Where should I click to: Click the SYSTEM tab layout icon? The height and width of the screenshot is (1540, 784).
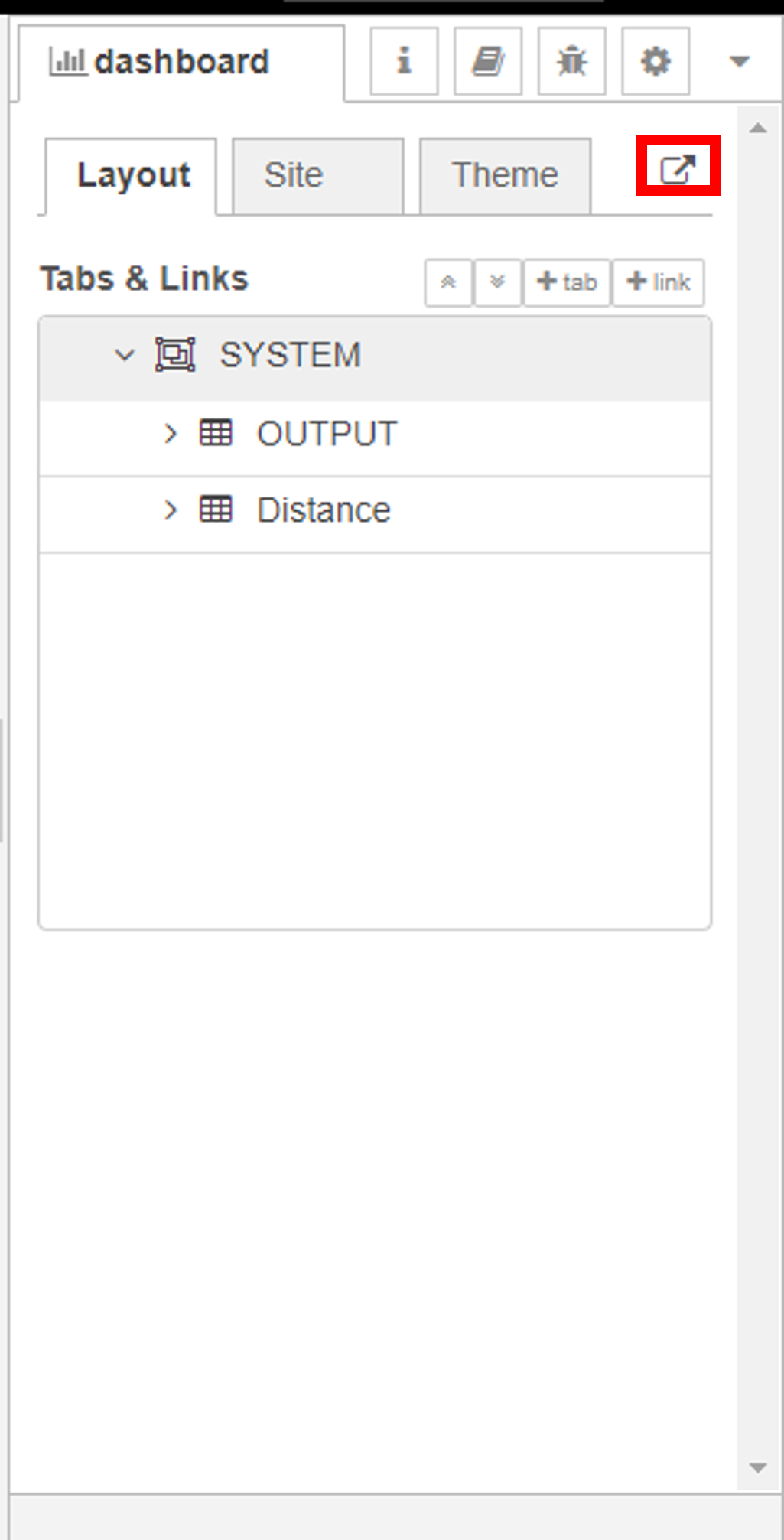click(x=175, y=355)
